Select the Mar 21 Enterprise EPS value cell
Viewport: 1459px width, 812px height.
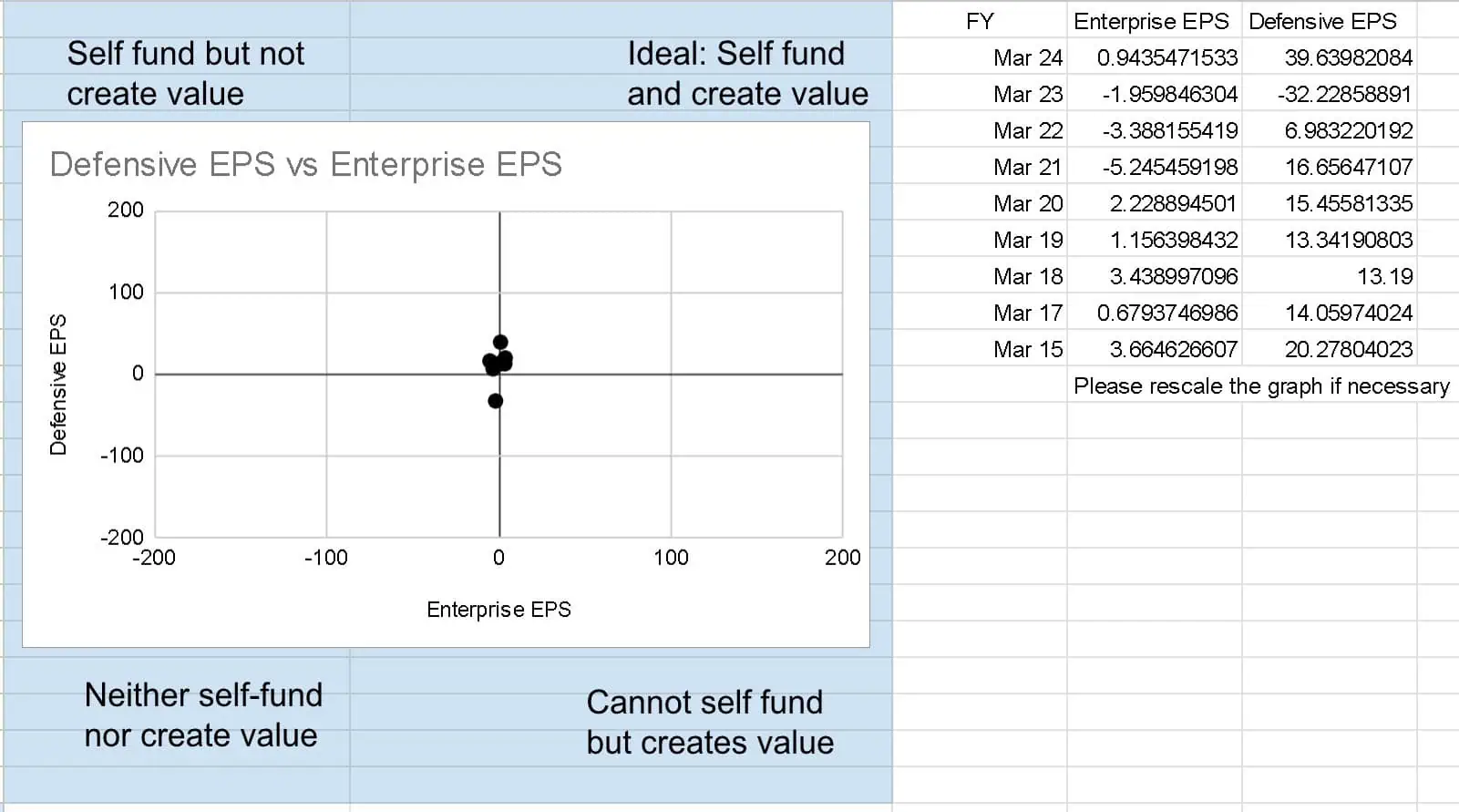1154,167
